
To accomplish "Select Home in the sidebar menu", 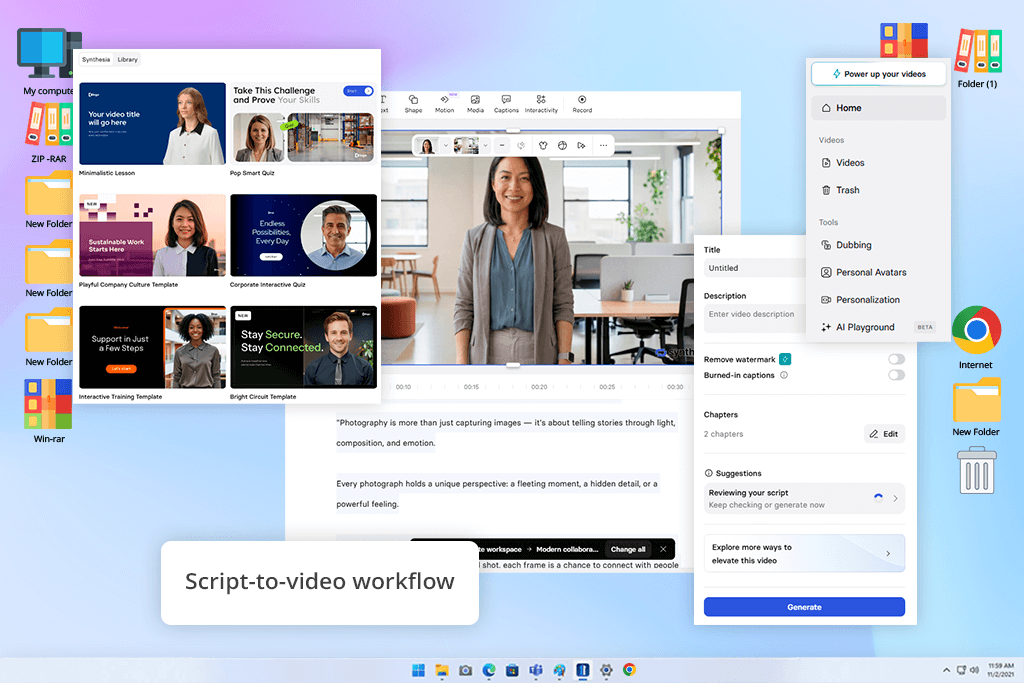I will tap(878, 108).
